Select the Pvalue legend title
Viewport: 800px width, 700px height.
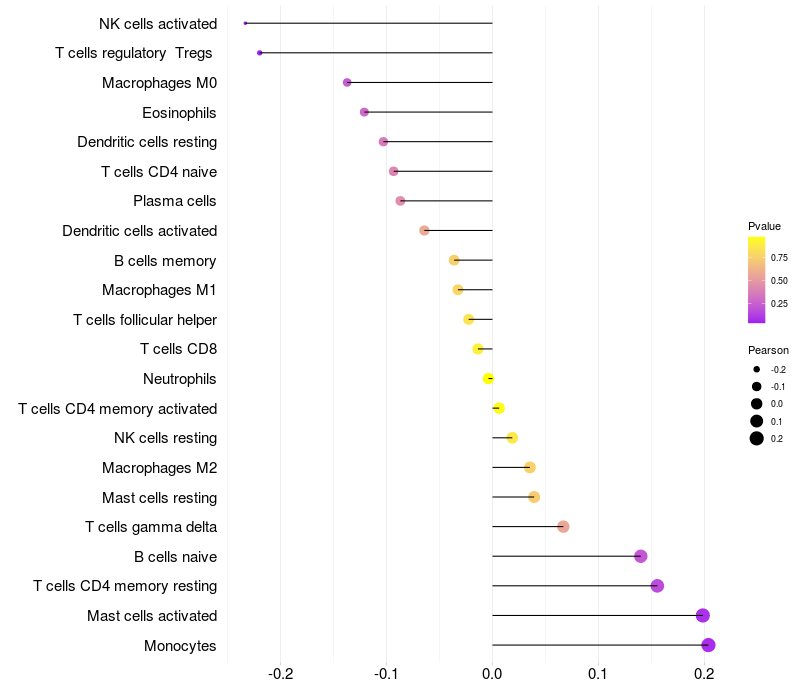coord(764,226)
